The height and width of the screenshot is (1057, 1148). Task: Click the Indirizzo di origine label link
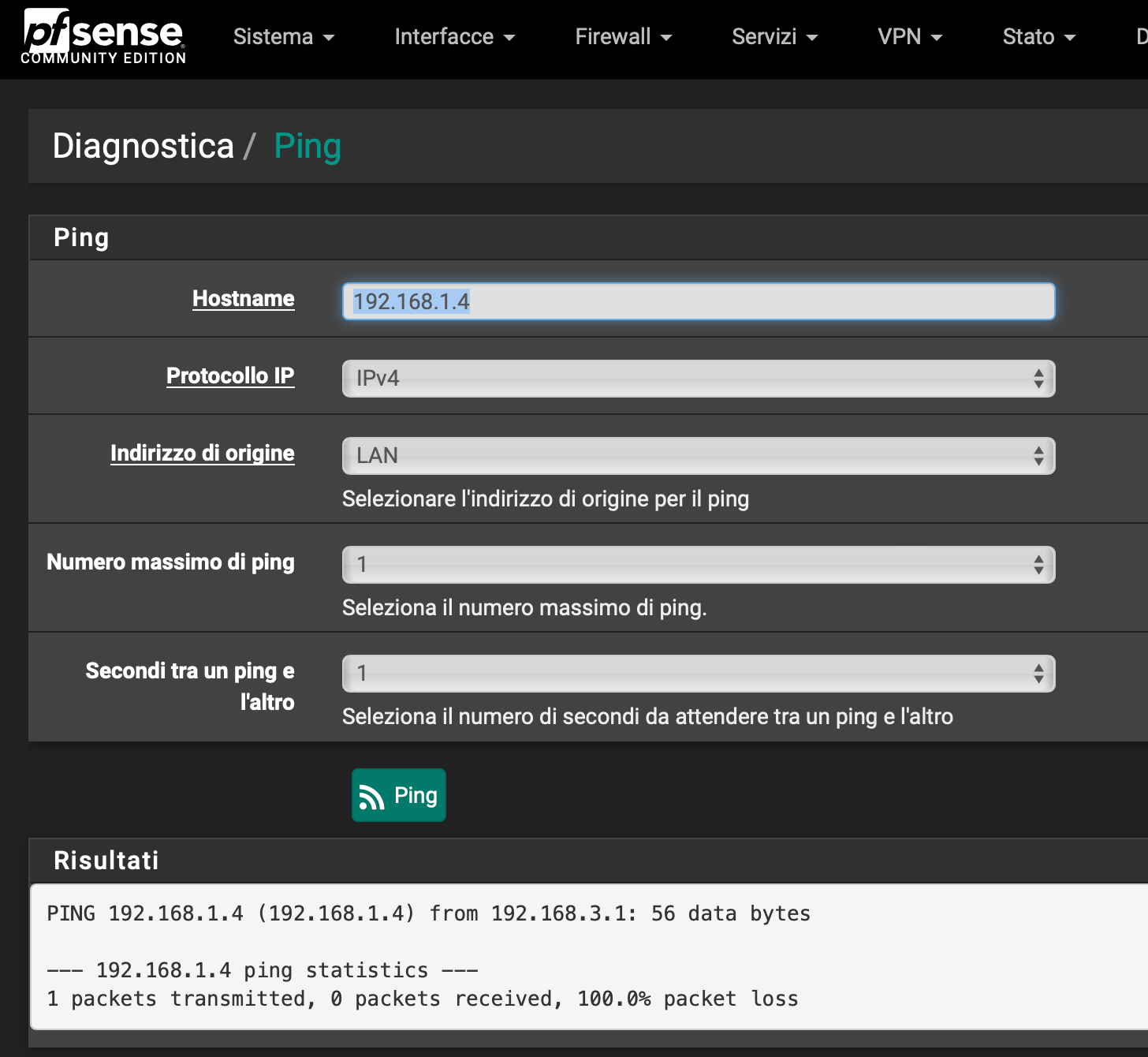[x=203, y=454]
